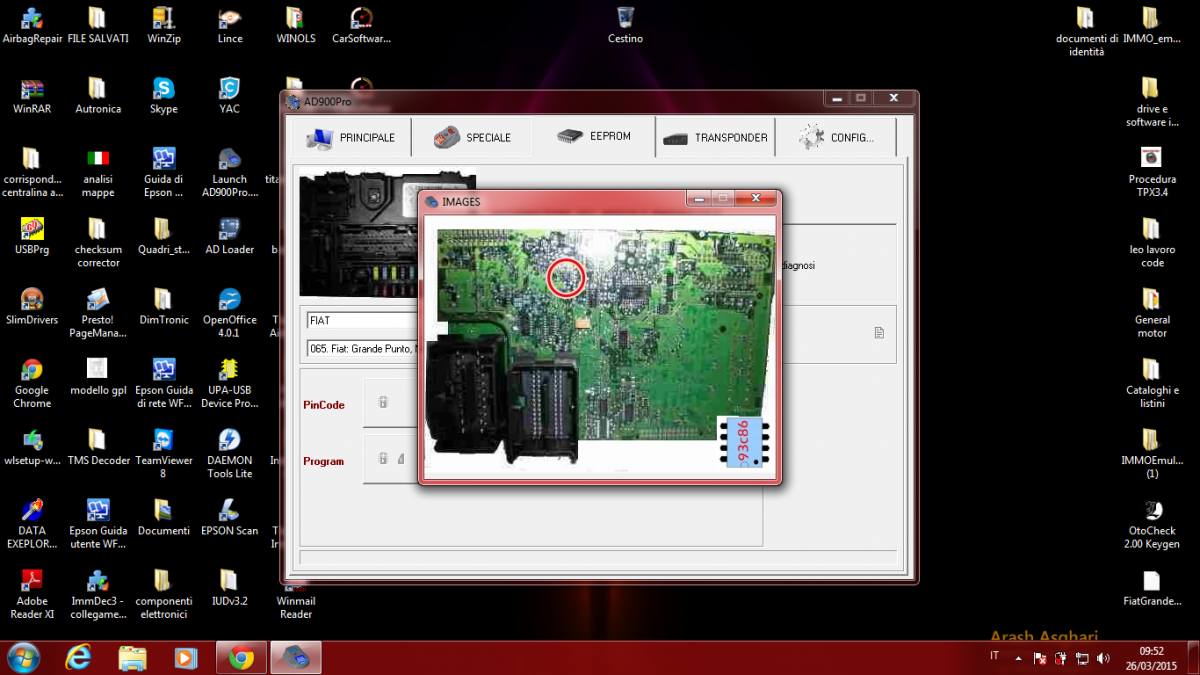The width and height of the screenshot is (1200, 675).
Task: Go to the TRANSPONDER tab
Action: tap(716, 137)
